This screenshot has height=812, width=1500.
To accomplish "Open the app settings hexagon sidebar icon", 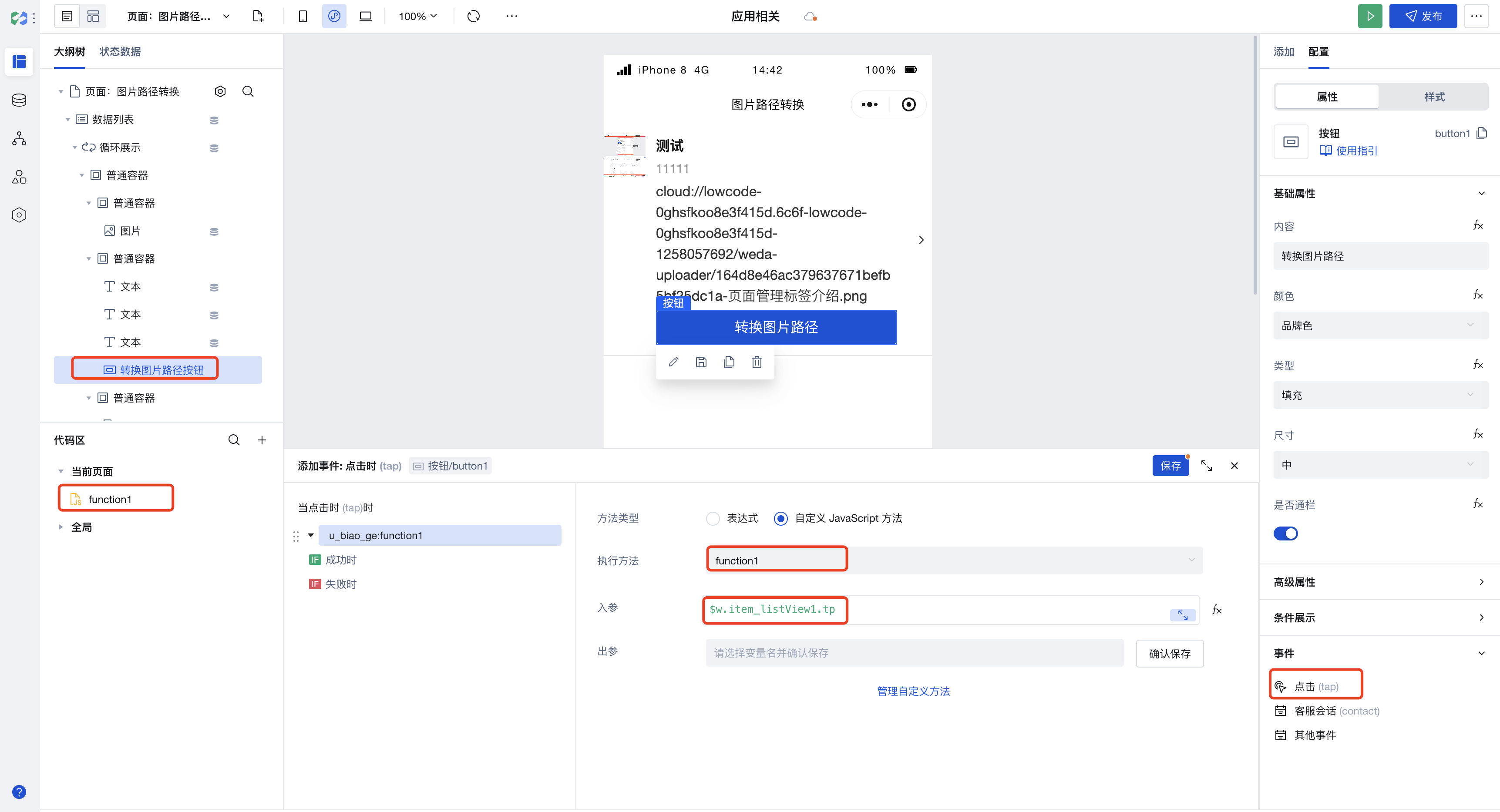I will (x=19, y=215).
